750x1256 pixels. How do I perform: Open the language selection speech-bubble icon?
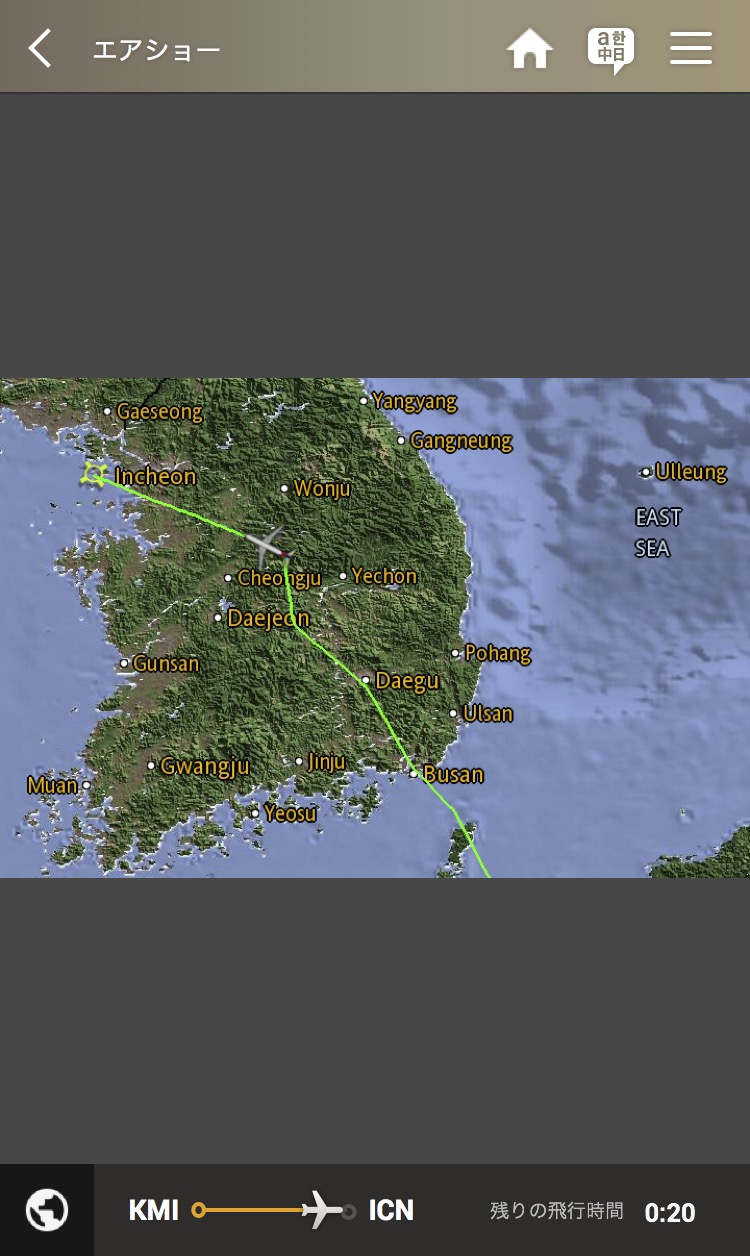point(610,50)
